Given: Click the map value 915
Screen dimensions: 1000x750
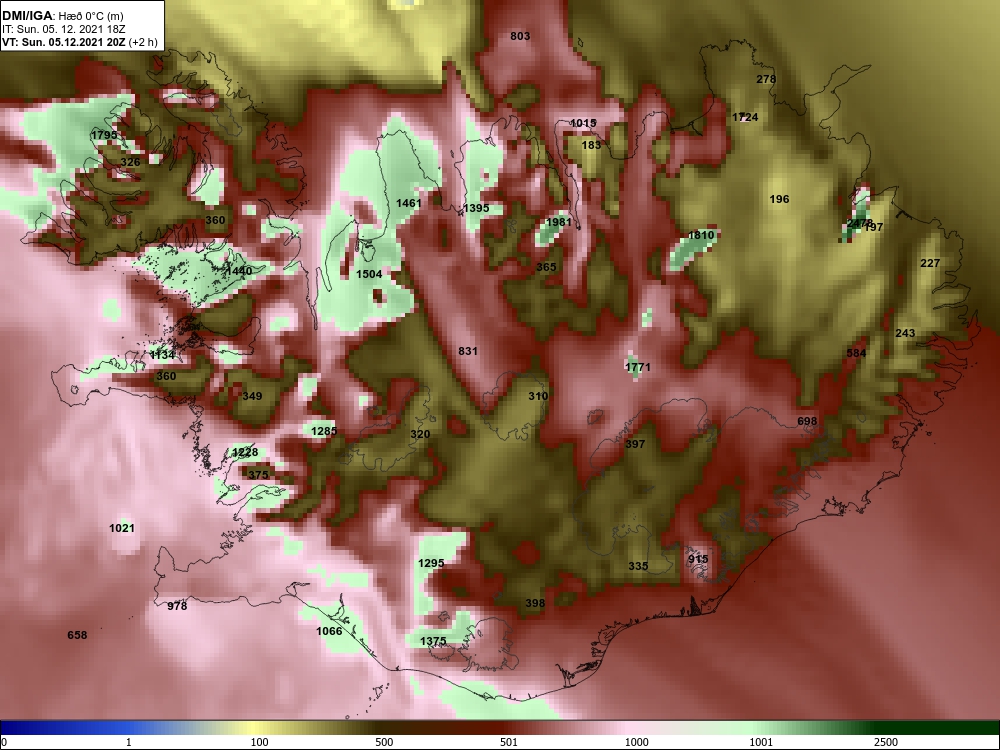Looking at the screenshot, I should click(x=698, y=559).
